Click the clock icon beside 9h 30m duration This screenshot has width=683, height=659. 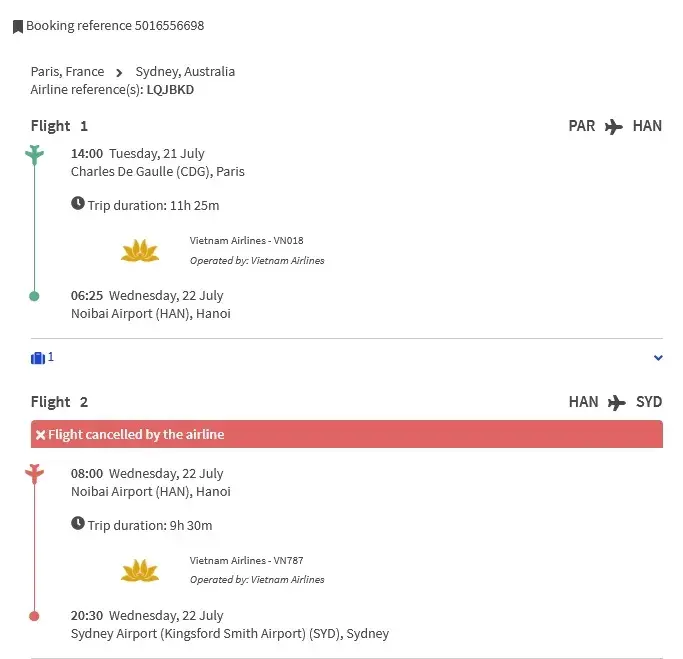78,524
